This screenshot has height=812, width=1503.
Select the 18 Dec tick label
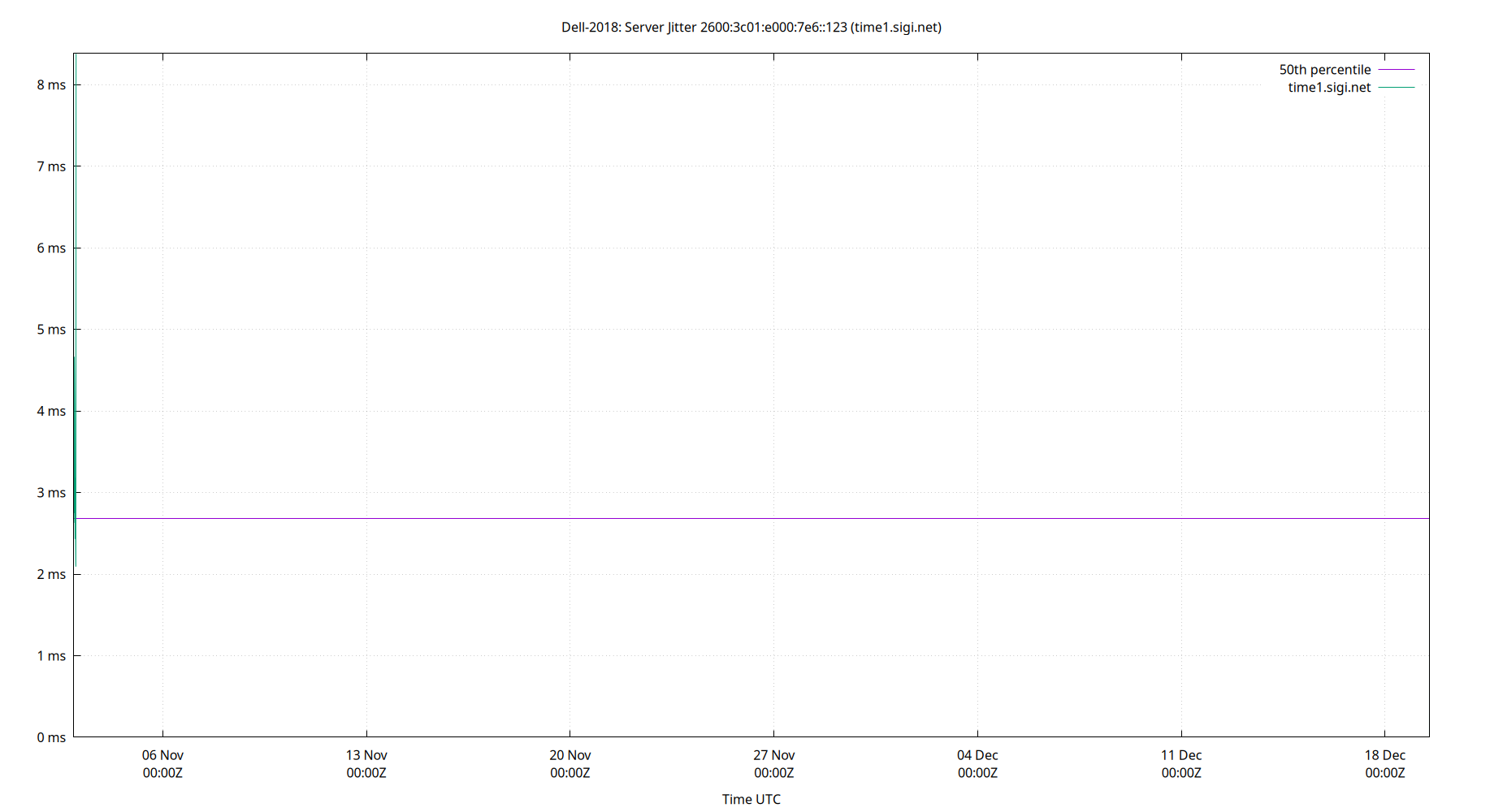click(x=1386, y=754)
